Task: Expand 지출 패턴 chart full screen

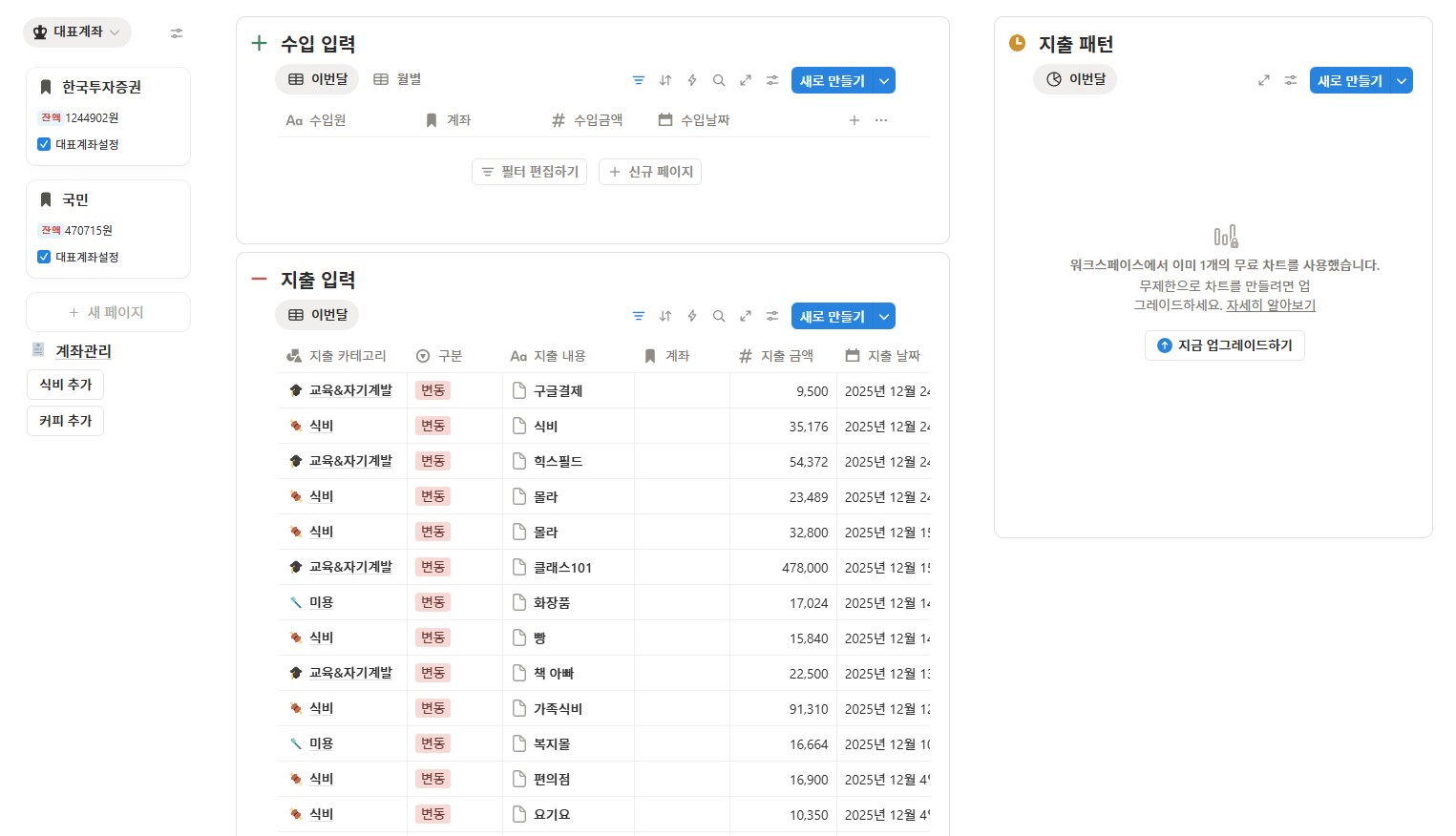Action: [x=1264, y=80]
